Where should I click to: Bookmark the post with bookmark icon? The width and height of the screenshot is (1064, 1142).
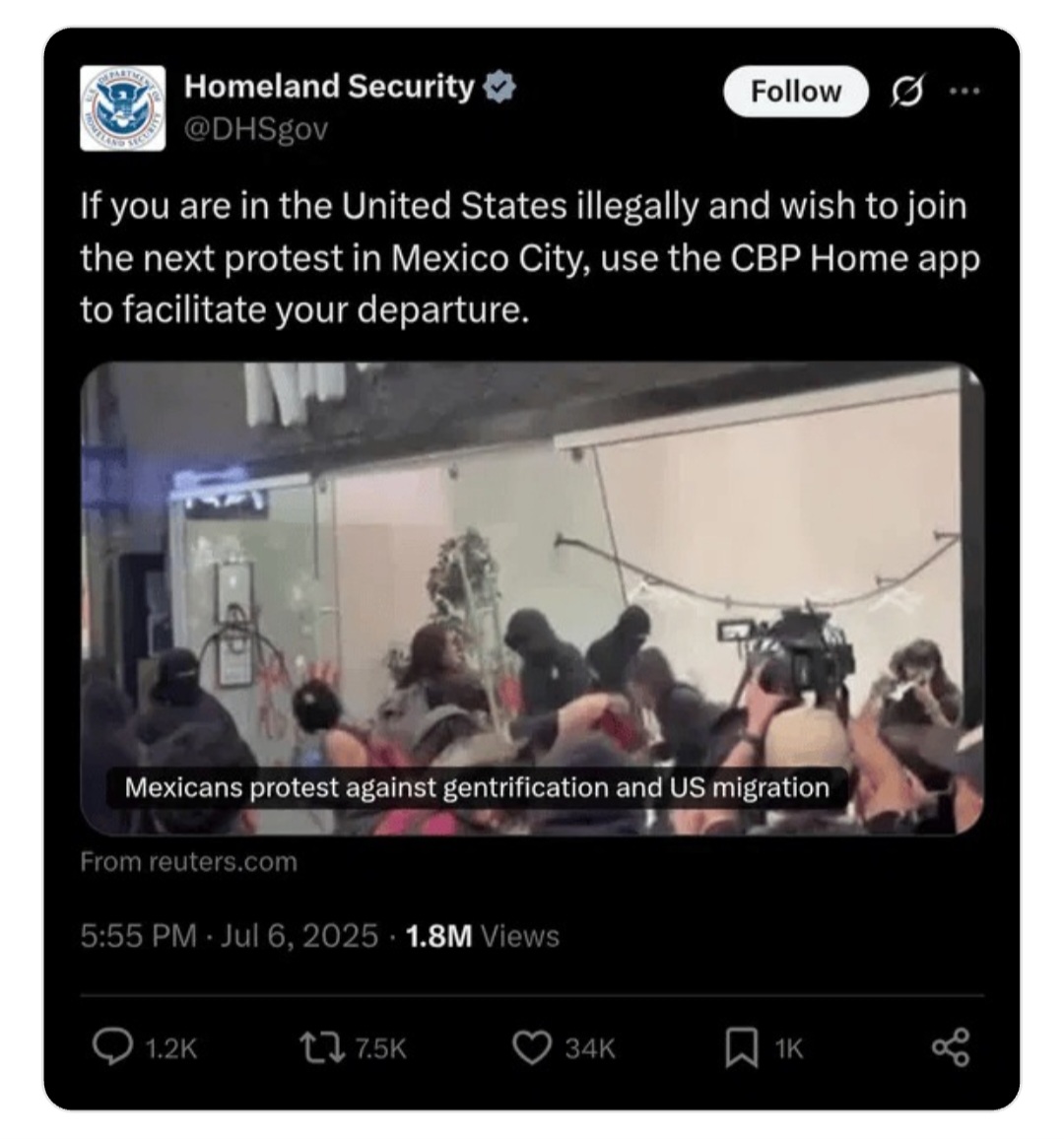(x=742, y=1047)
